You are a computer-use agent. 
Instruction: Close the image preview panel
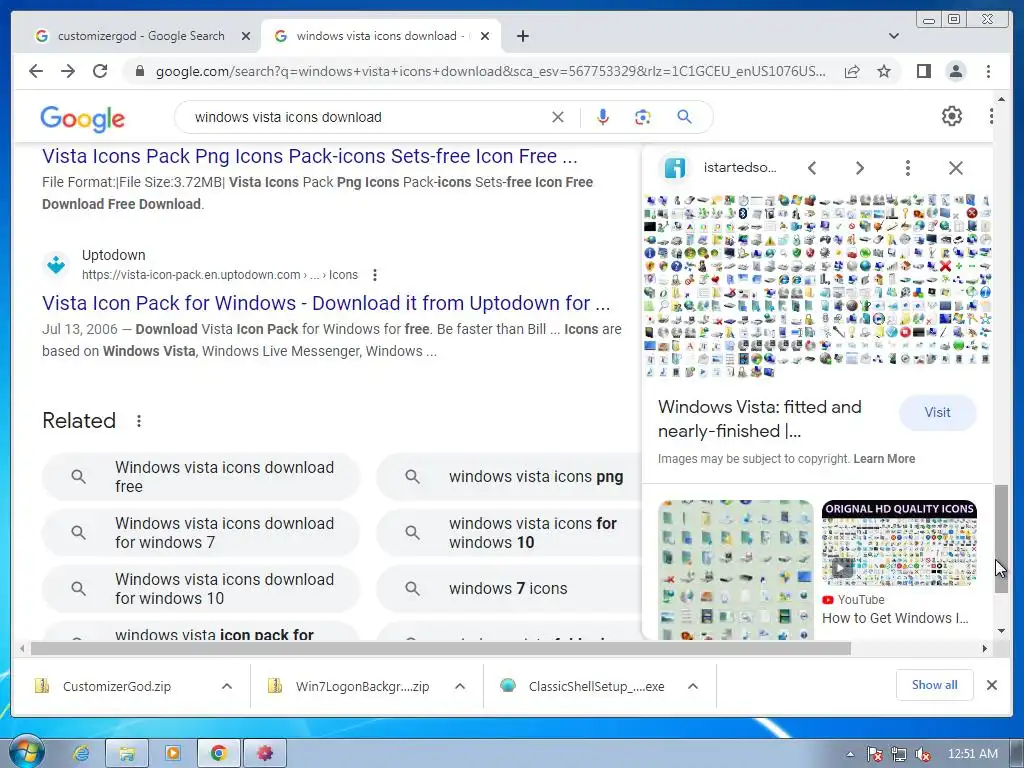(x=955, y=168)
